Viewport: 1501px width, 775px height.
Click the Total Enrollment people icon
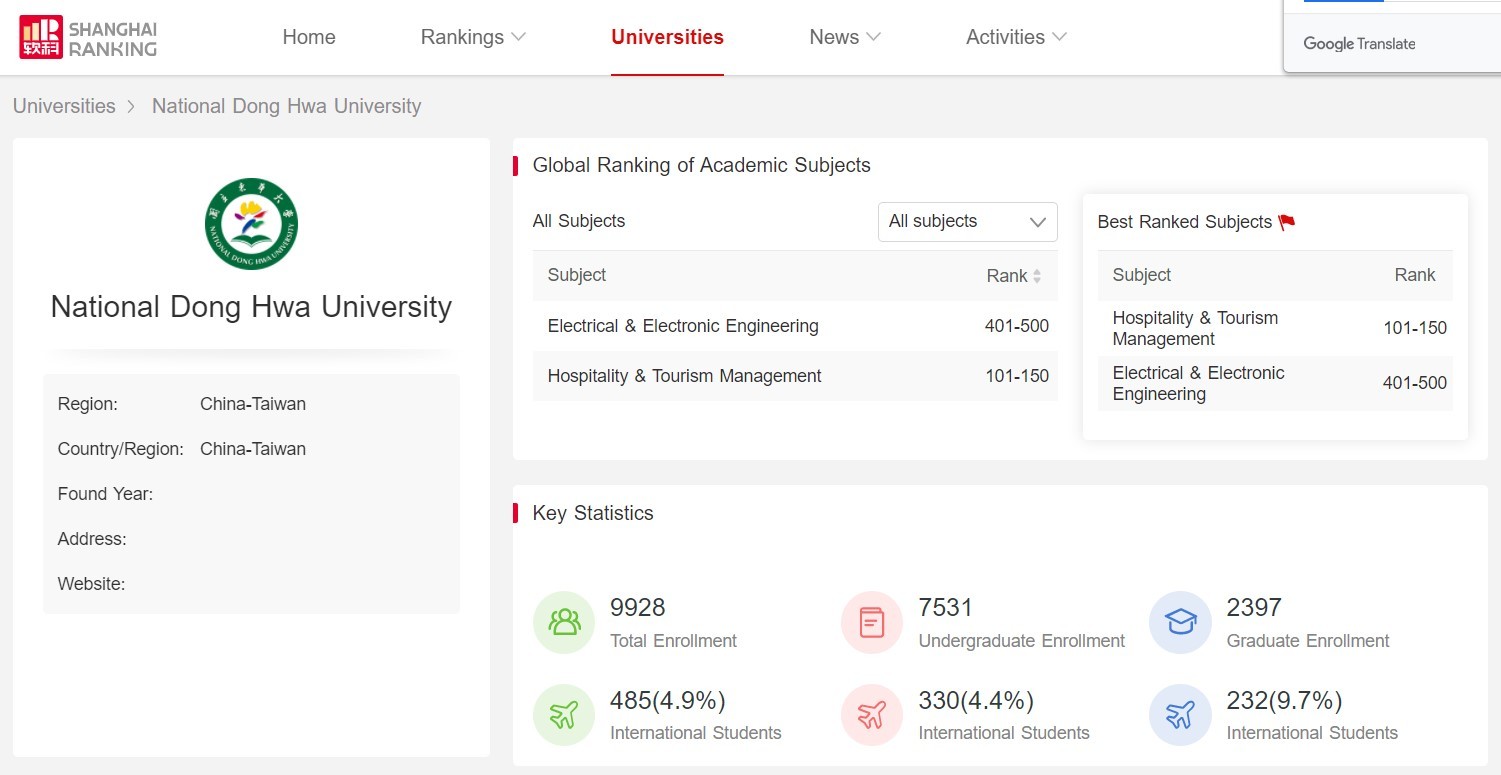[x=564, y=622]
